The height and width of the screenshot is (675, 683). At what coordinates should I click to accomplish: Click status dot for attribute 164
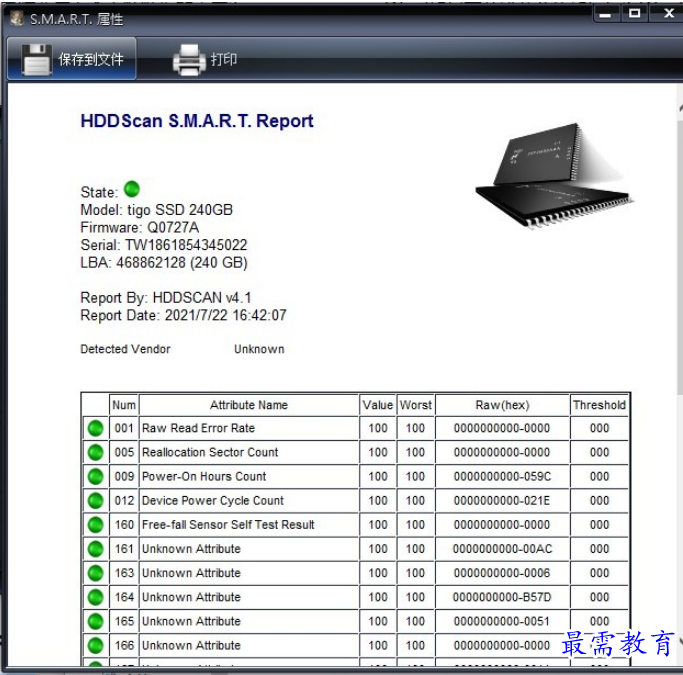(x=95, y=597)
